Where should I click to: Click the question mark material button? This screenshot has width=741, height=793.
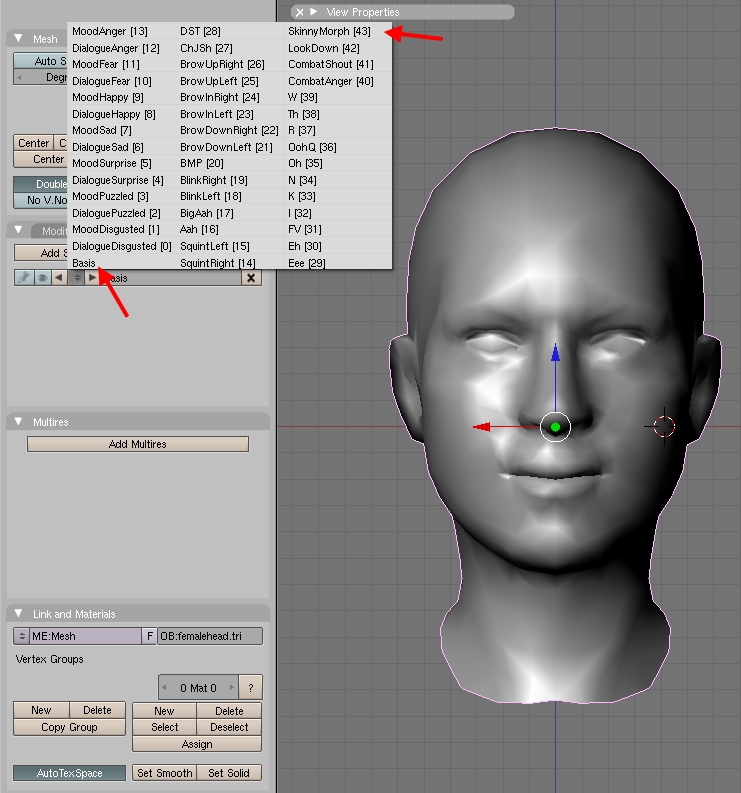coord(251,688)
